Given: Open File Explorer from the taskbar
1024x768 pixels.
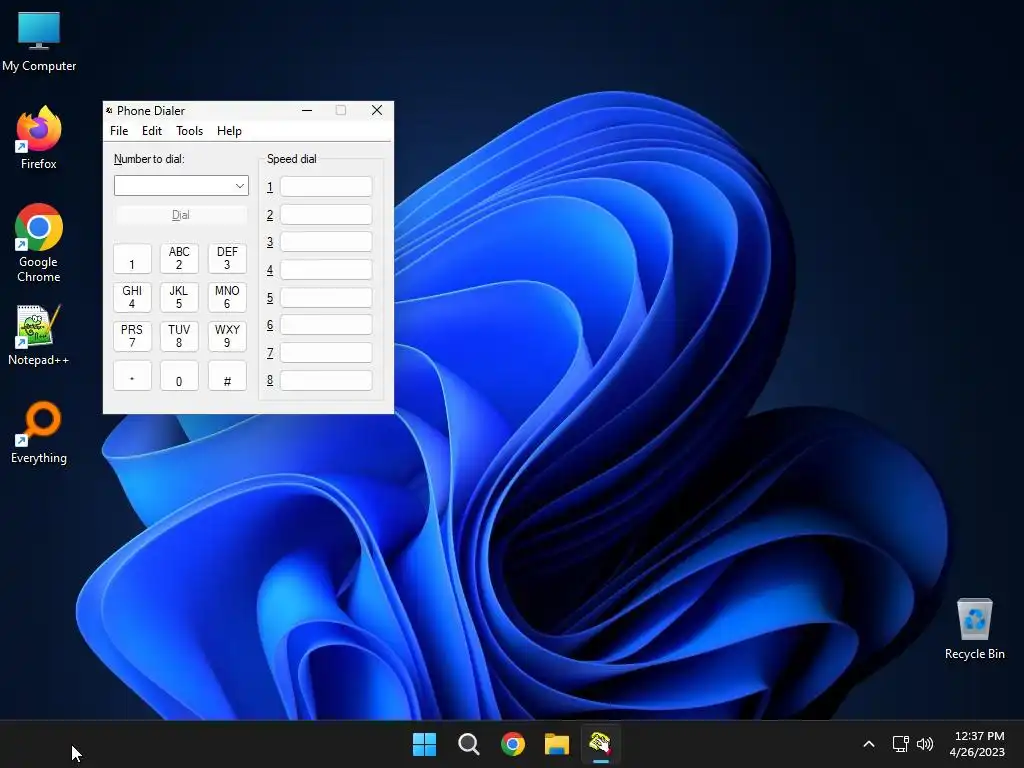Looking at the screenshot, I should tap(557, 744).
